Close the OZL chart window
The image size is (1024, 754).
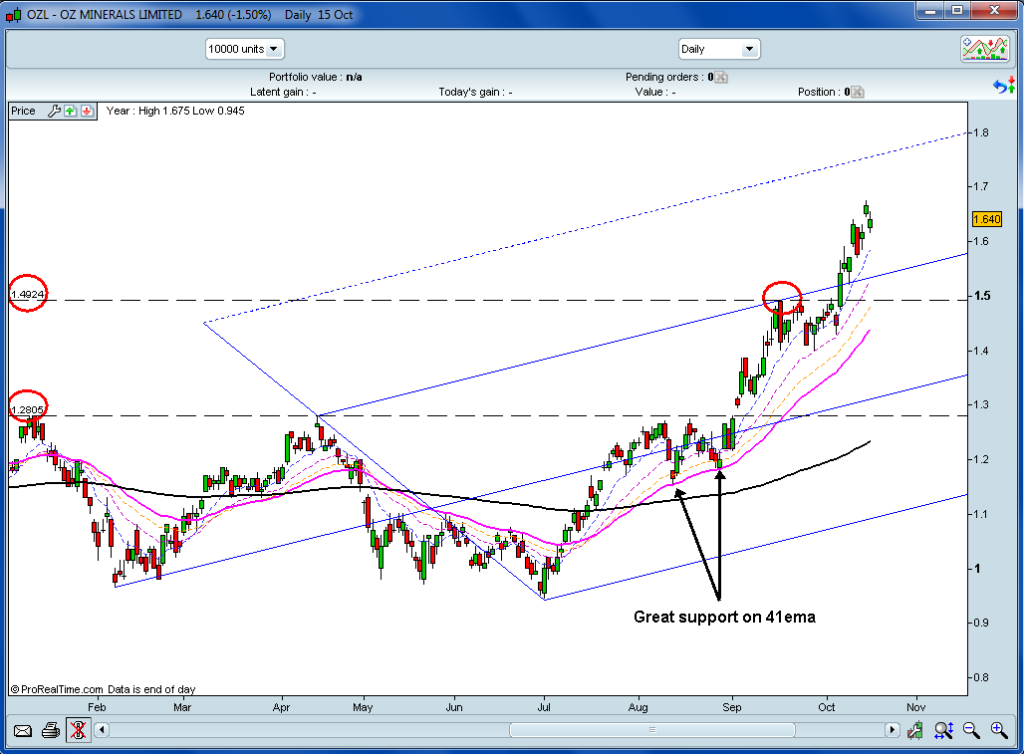point(994,11)
